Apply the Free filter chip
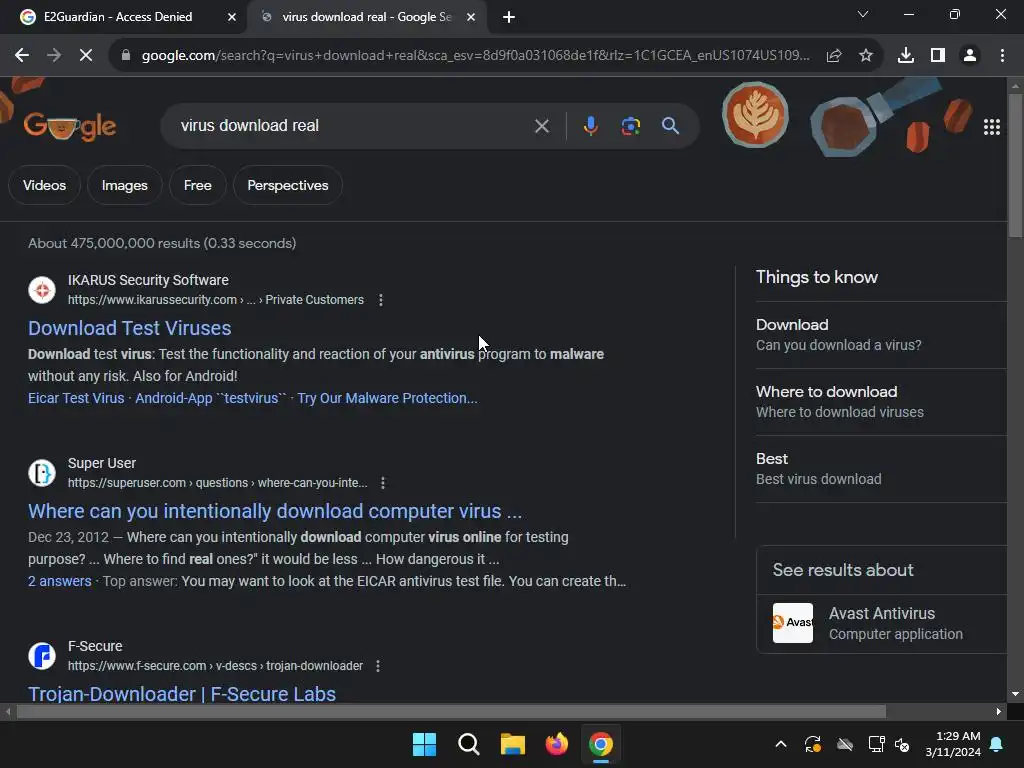This screenshot has height=768, width=1024. [198, 185]
